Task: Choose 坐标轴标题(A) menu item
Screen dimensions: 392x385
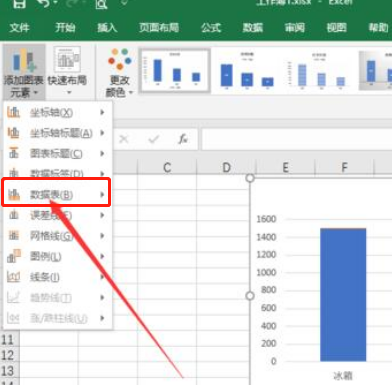Action: click(x=57, y=133)
